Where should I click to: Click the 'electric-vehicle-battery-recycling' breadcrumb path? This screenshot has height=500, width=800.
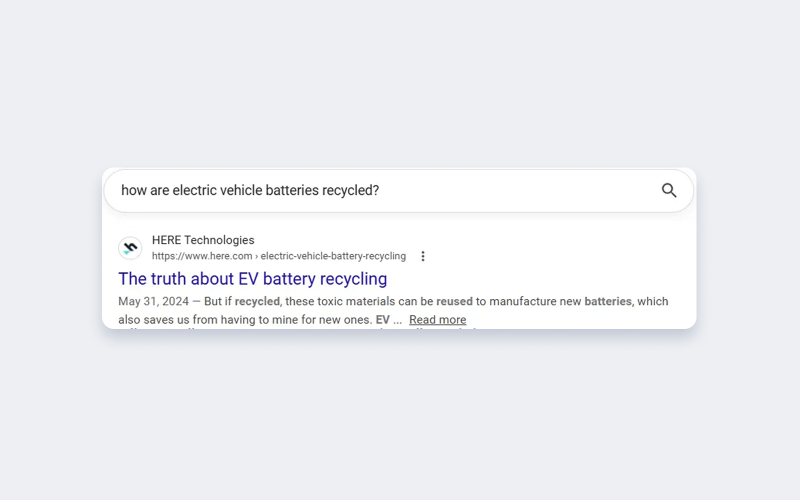(x=333, y=256)
